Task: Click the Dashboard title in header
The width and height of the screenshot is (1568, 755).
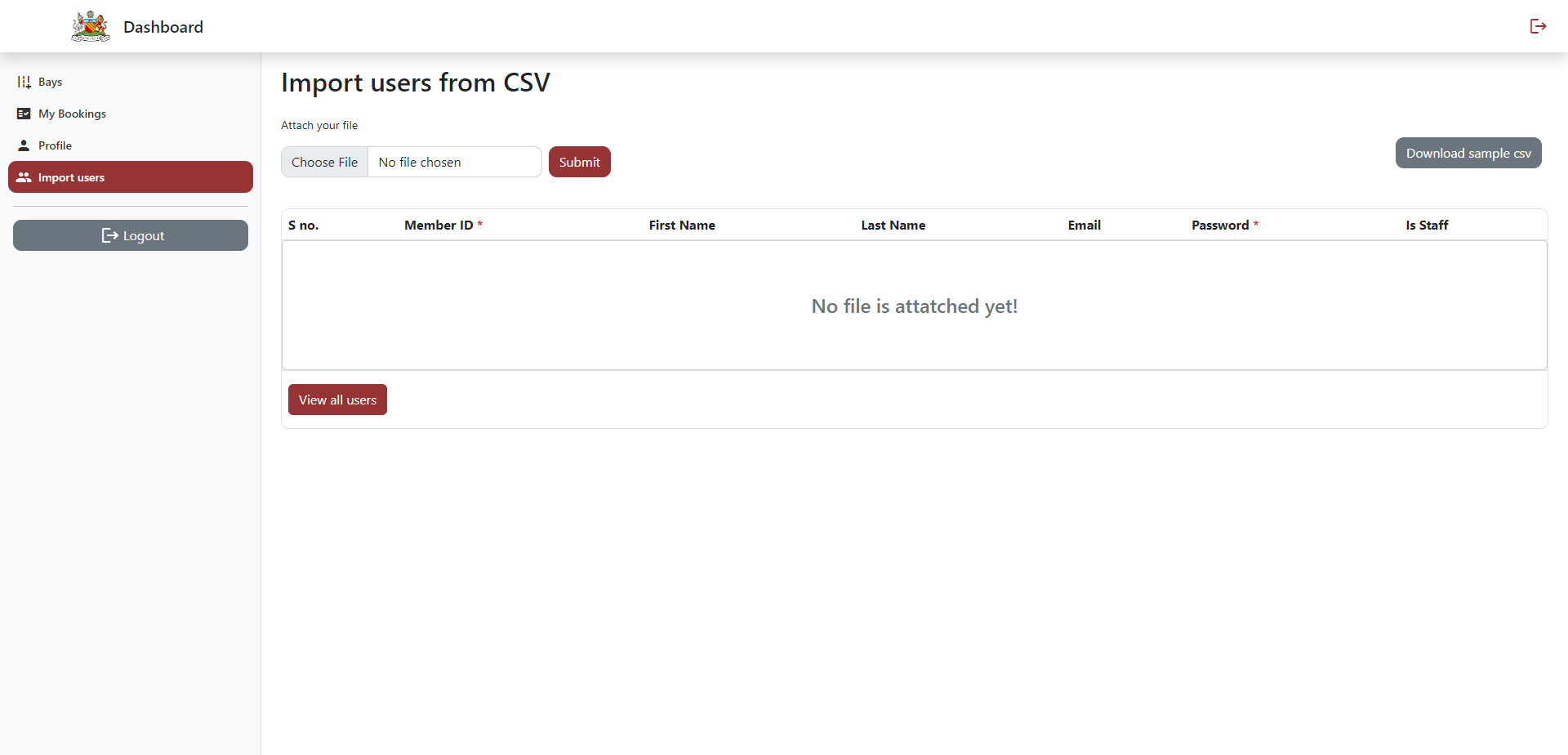Action: click(163, 27)
